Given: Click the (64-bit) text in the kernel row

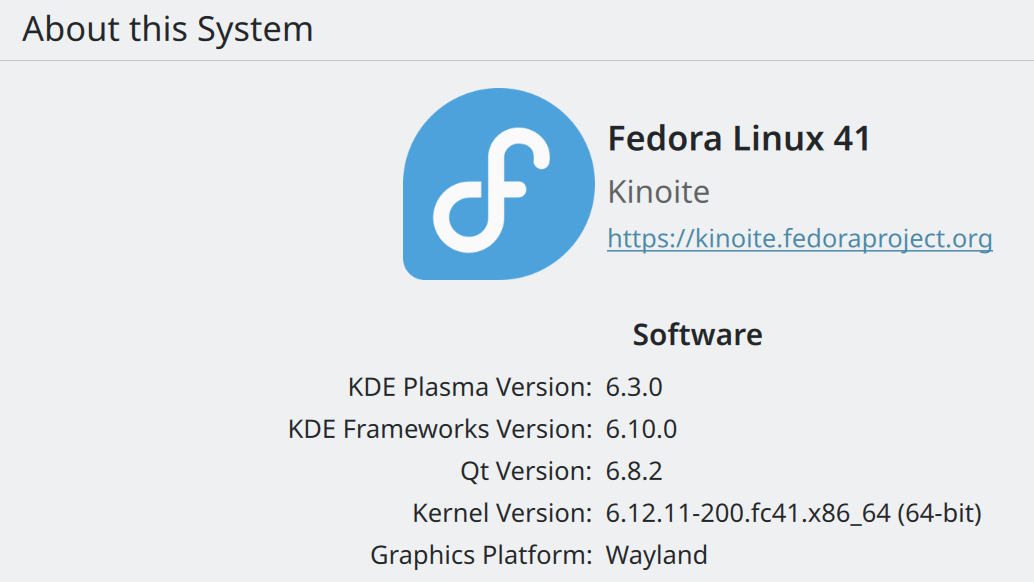Looking at the screenshot, I should 939,513.
